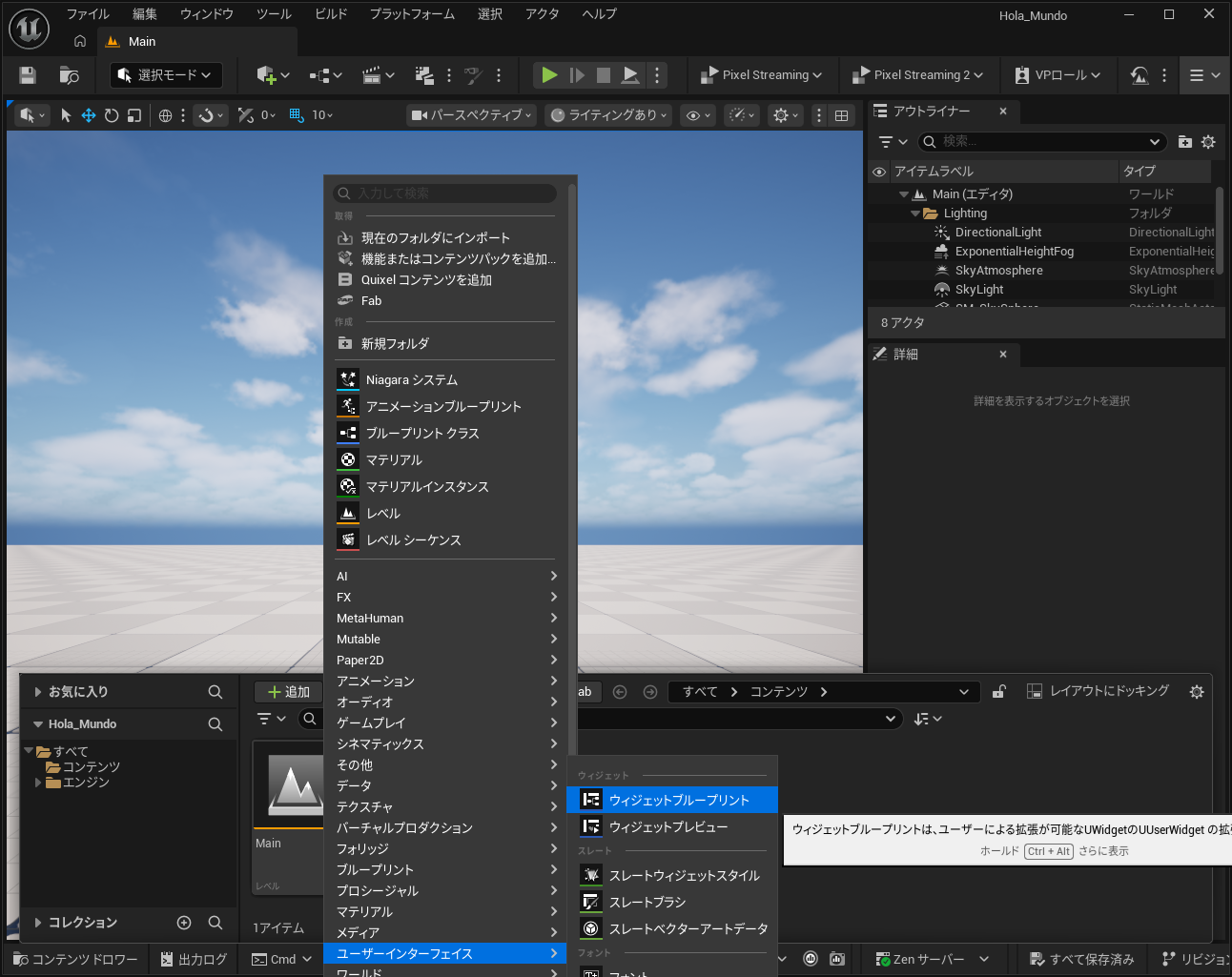Open the Outliner settings gear
Screen dimensions: 1232x977
[1208, 142]
